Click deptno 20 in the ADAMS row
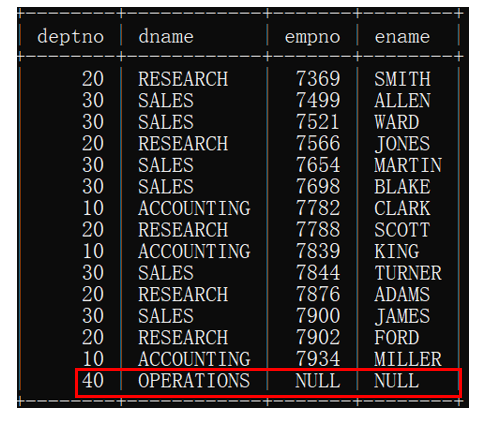 [93, 294]
